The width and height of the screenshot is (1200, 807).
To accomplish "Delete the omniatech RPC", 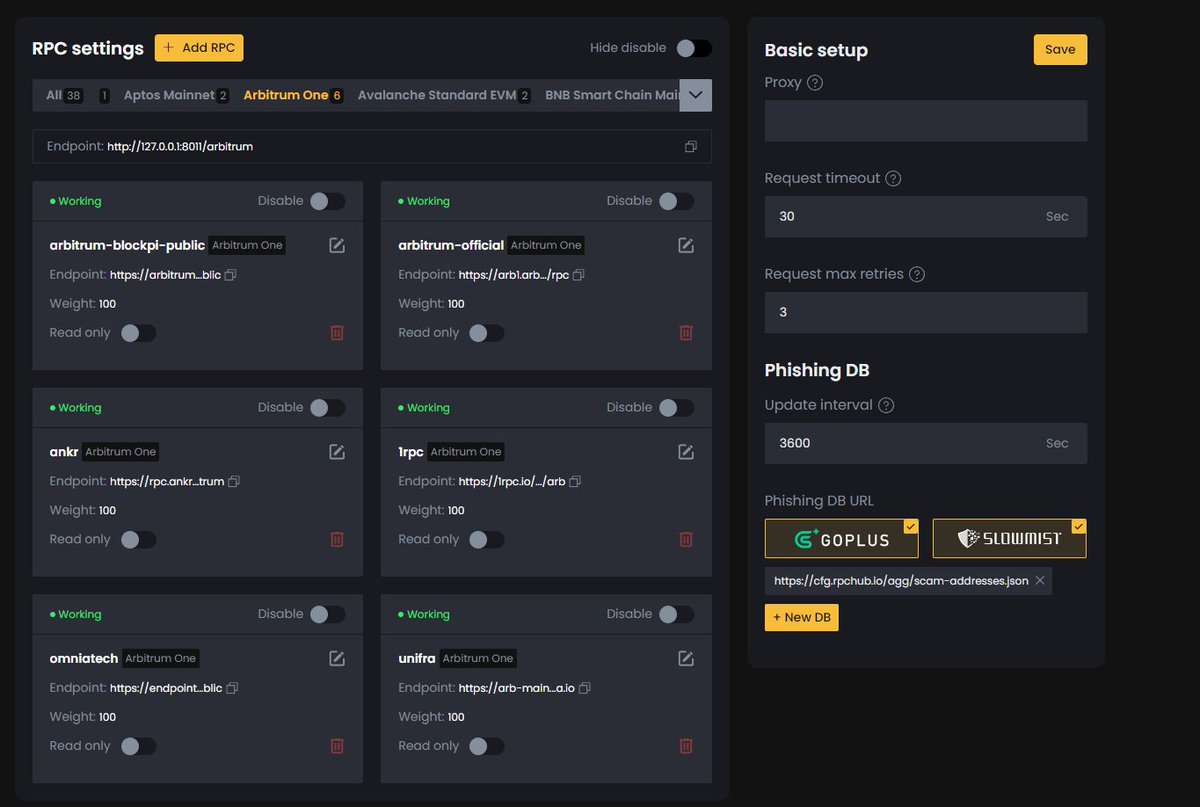I will point(337,746).
